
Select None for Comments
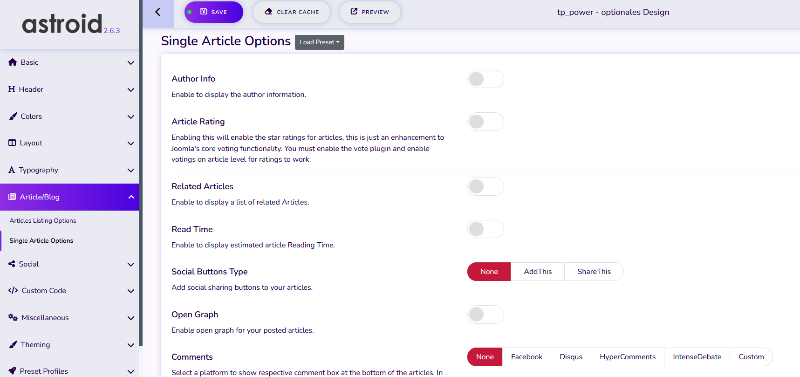tap(485, 357)
